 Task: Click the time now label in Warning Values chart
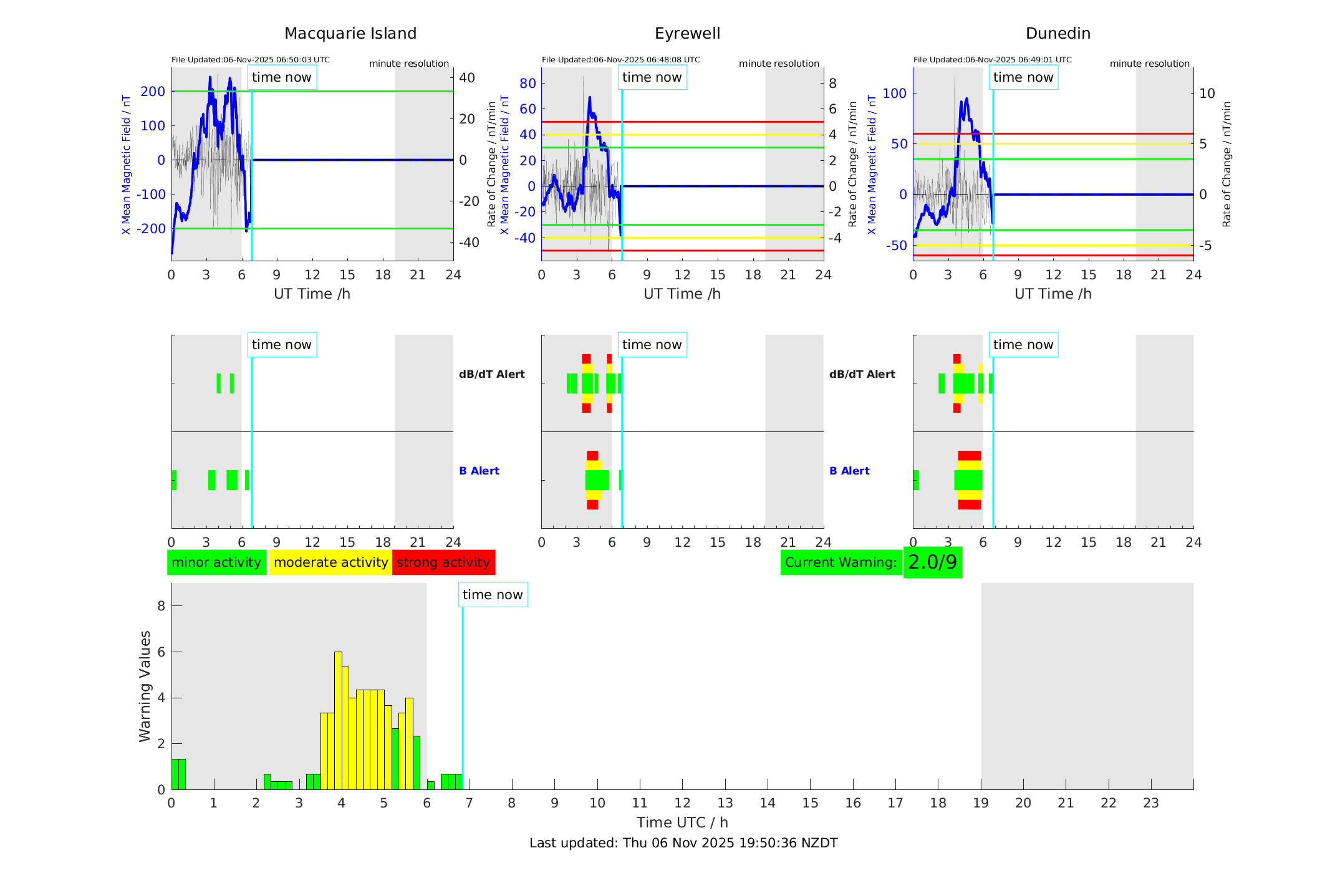pyautogui.click(x=493, y=595)
